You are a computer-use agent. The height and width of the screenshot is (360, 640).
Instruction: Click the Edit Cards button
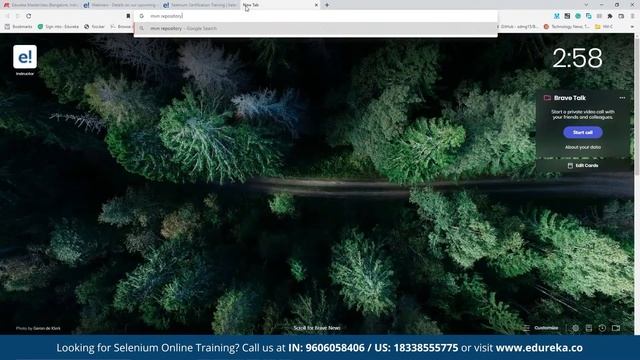pos(583,166)
